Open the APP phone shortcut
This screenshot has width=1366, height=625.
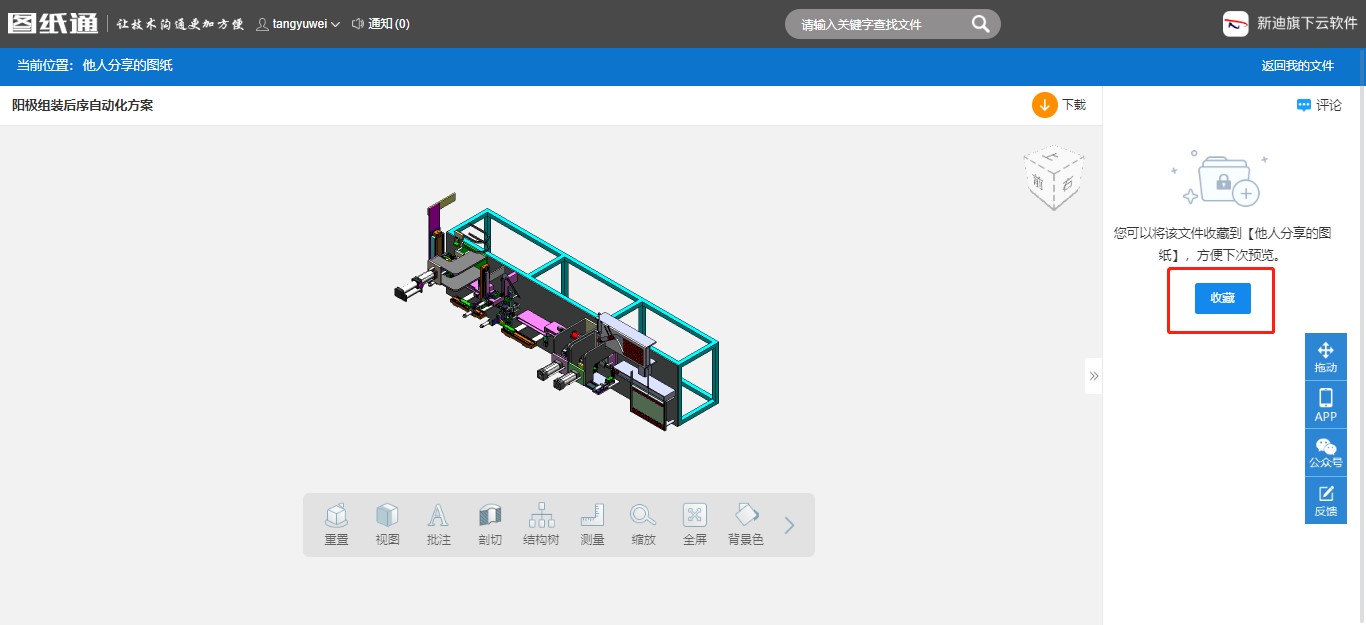click(x=1326, y=405)
